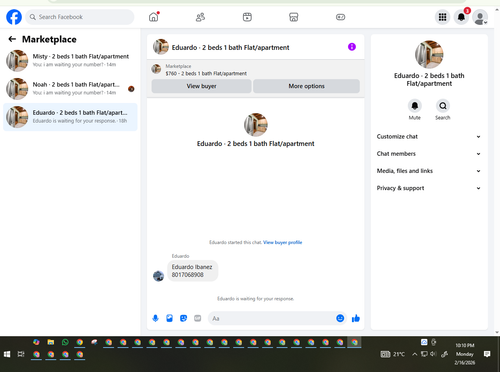Click the View buyer button
Screen dimensions: 500x372
coord(201,86)
